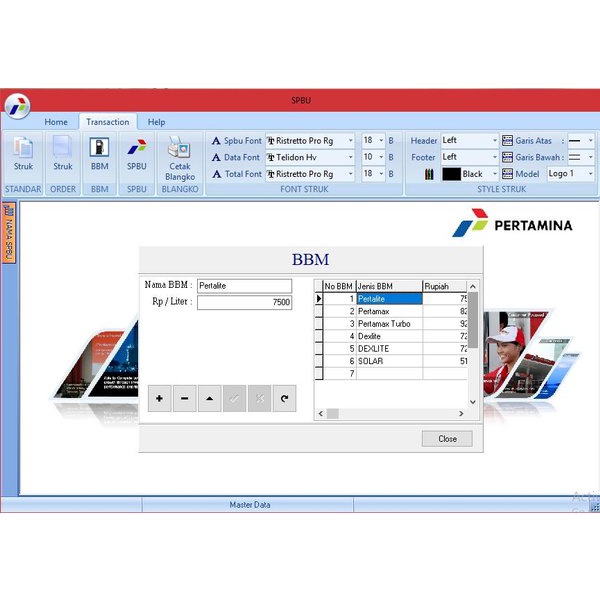Open the Total Font size dropdown
This screenshot has height=600, width=600.
pyautogui.click(x=381, y=174)
